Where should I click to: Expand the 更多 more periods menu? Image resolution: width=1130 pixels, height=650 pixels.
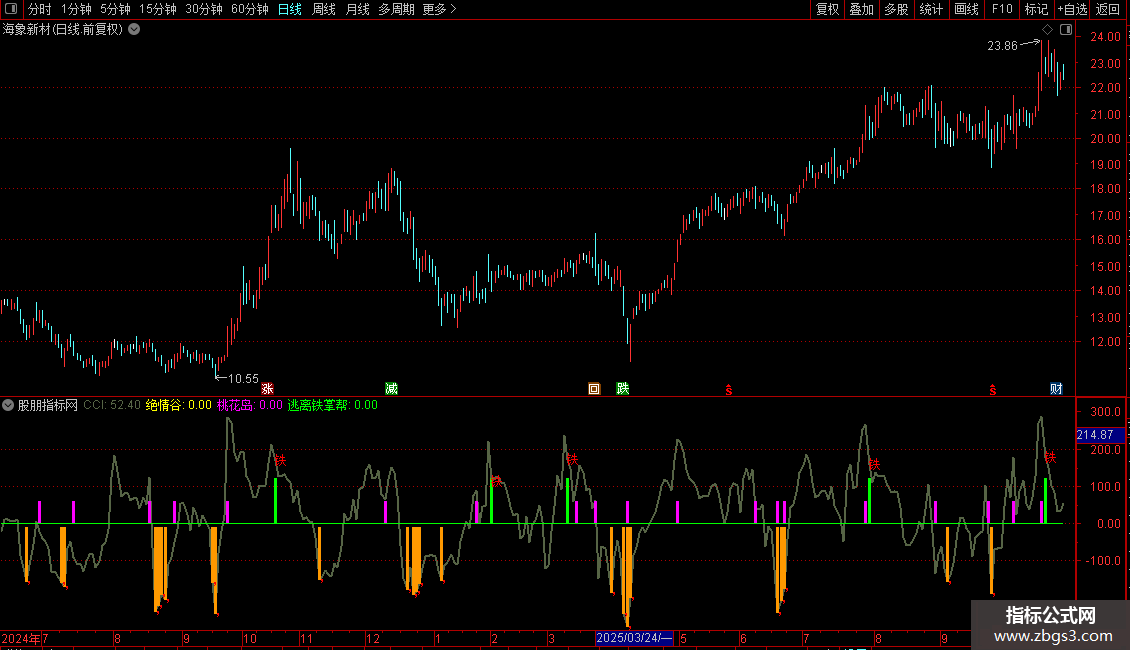tap(440, 9)
